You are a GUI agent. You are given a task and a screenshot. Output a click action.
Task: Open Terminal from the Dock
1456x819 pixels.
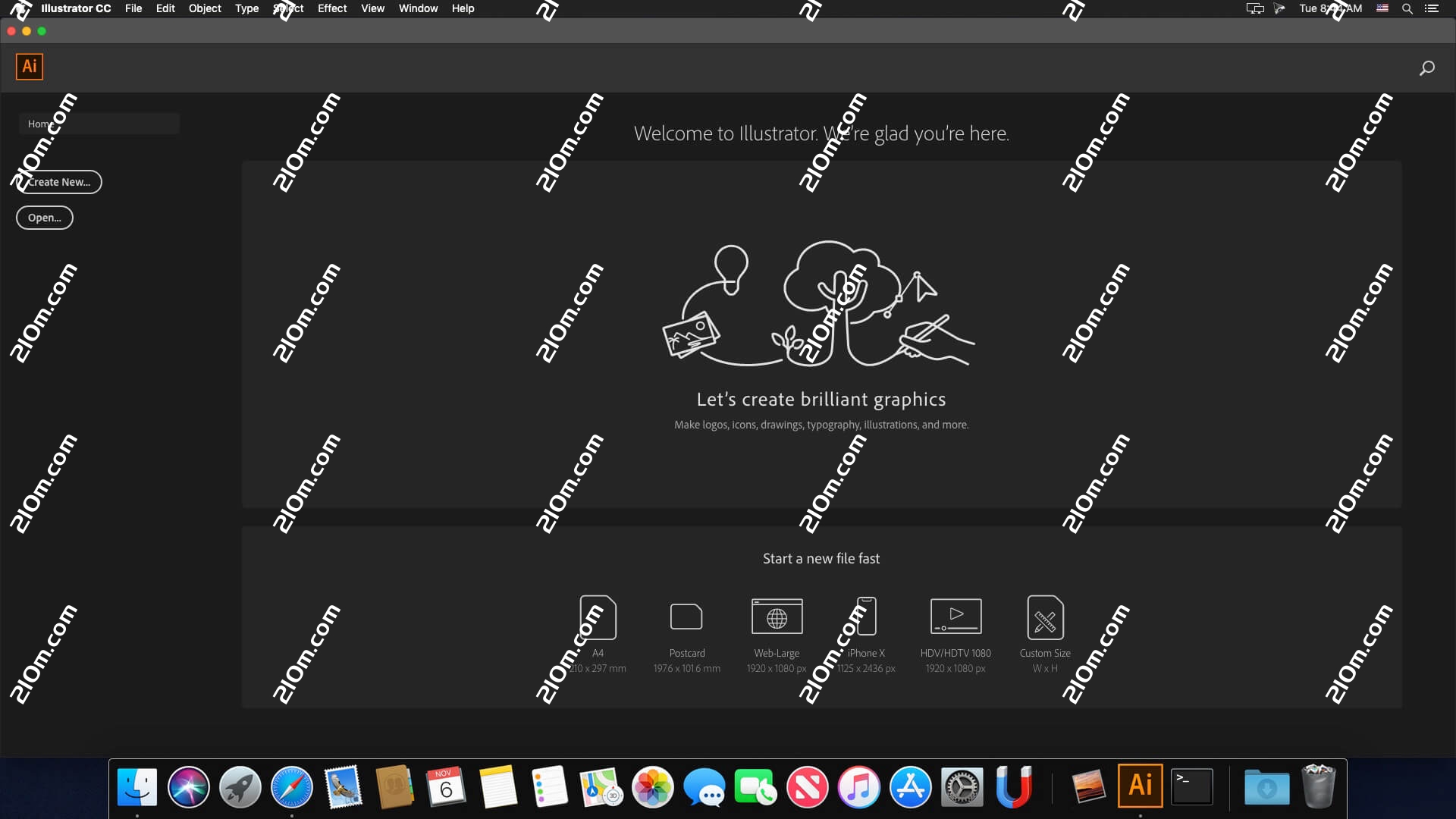tap(1191, 787)
